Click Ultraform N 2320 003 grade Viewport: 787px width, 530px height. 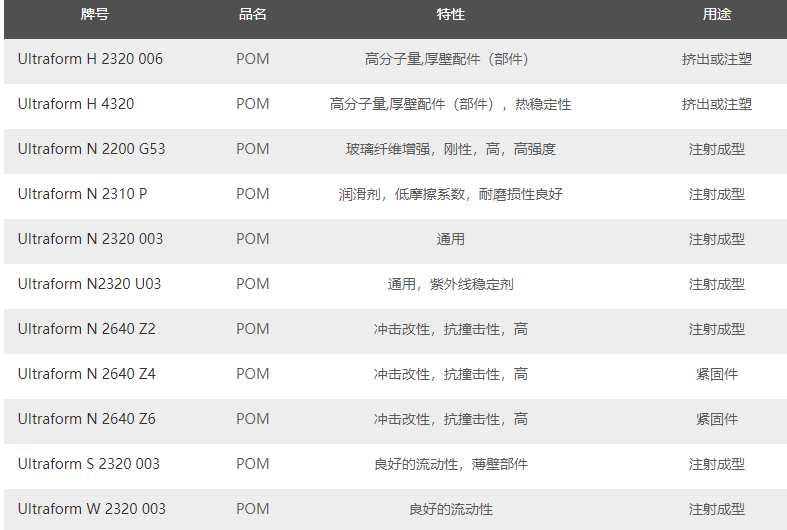[90, 239]
